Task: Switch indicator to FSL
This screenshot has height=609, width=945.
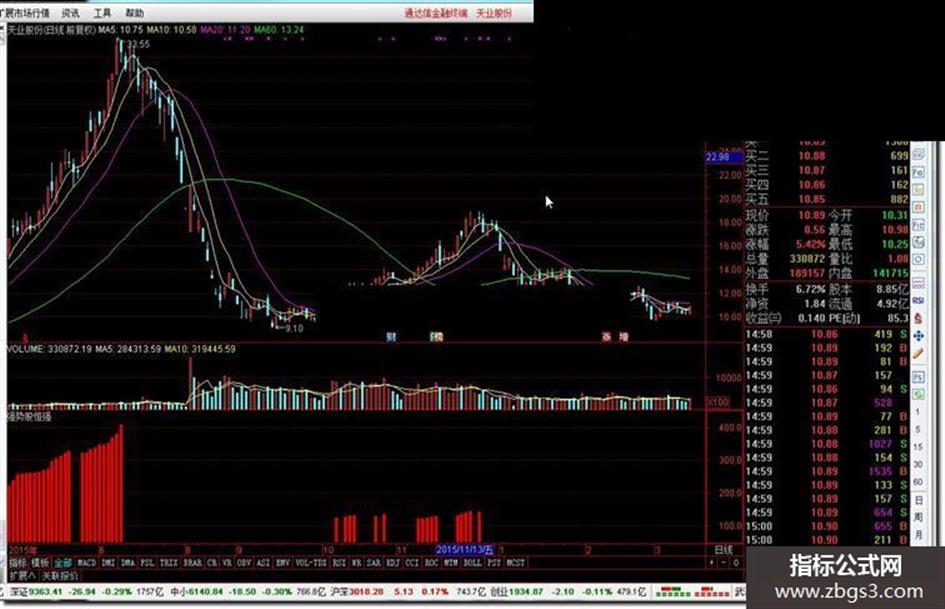Action: [147, 563]
